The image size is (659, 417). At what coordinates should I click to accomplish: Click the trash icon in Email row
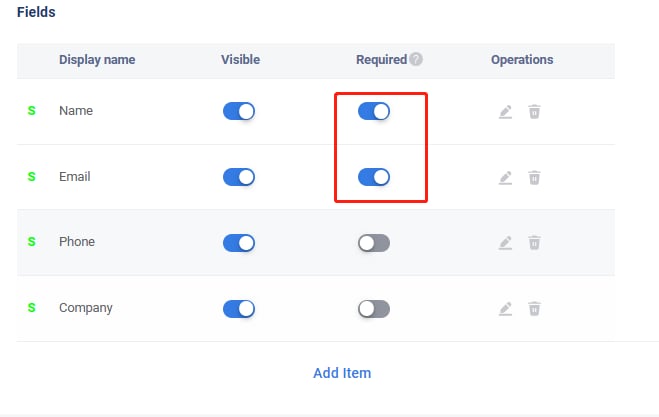pyautogui.click(x=535, y=178)
